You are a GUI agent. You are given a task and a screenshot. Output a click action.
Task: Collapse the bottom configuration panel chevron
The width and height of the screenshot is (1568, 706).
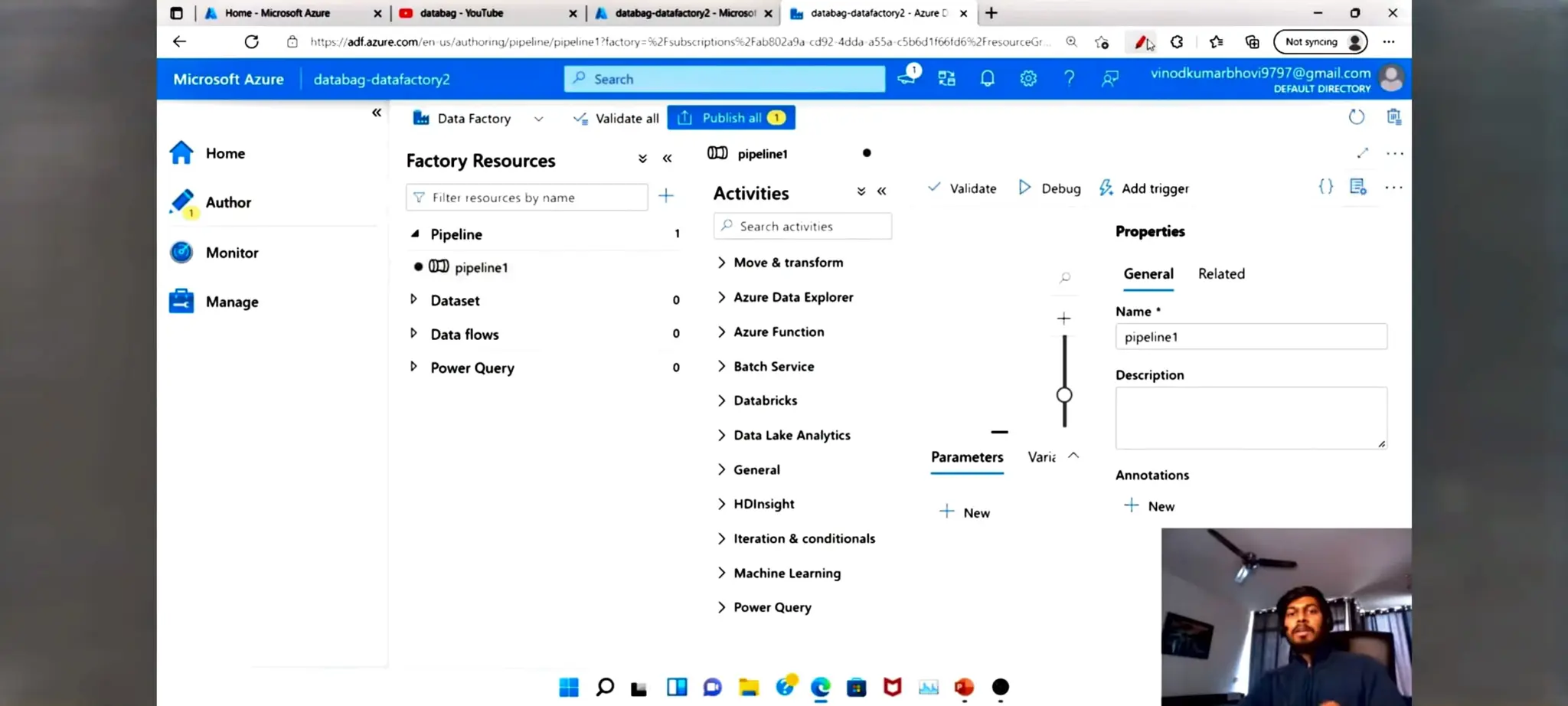pyautogui.click(x=1073, y=455)
